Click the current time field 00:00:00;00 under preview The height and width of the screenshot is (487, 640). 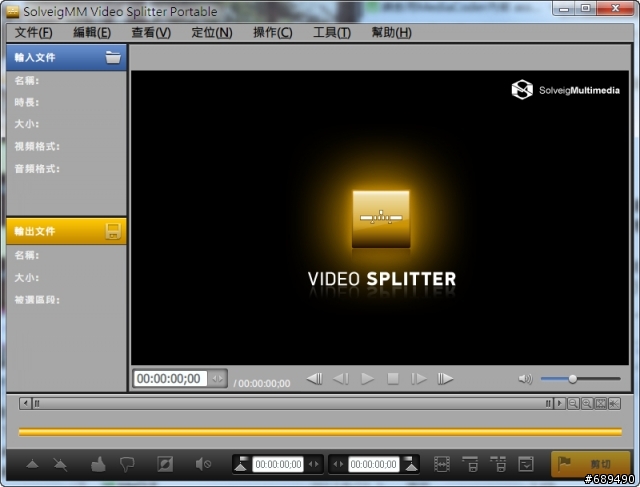click(170, 378)
